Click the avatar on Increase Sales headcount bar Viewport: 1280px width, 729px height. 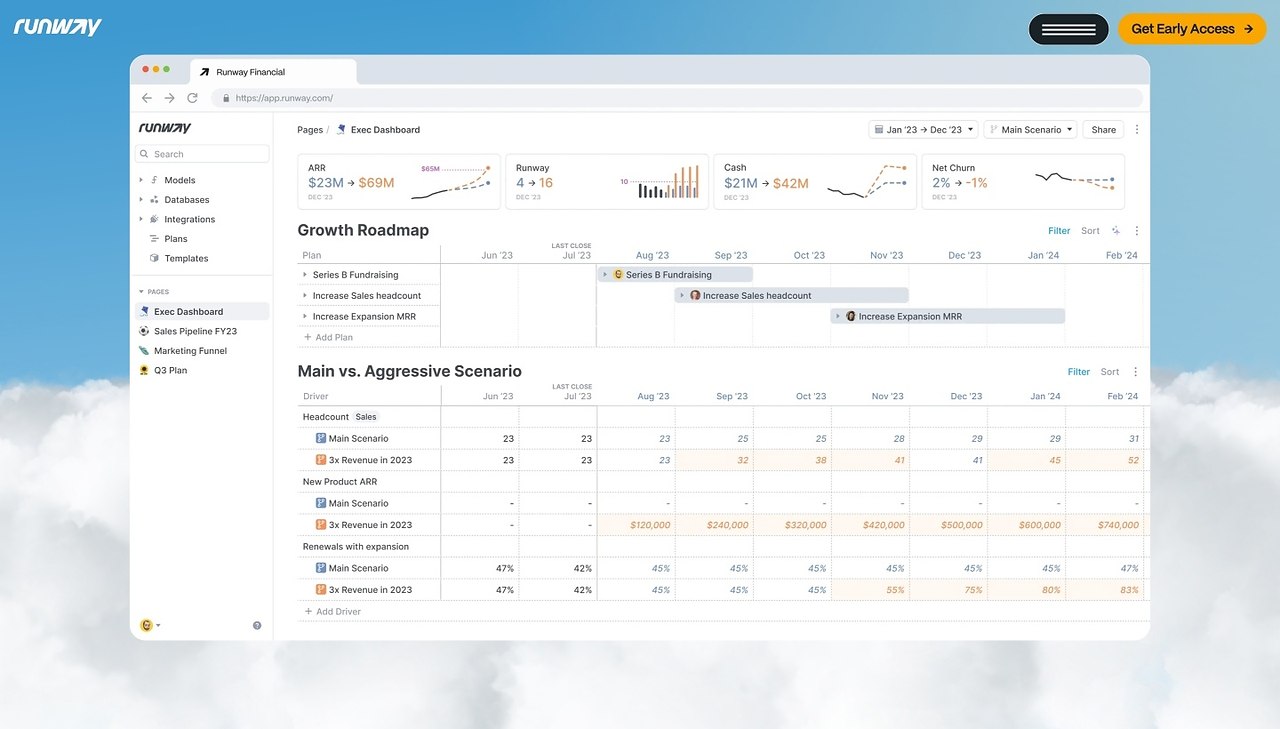(695, 296)
